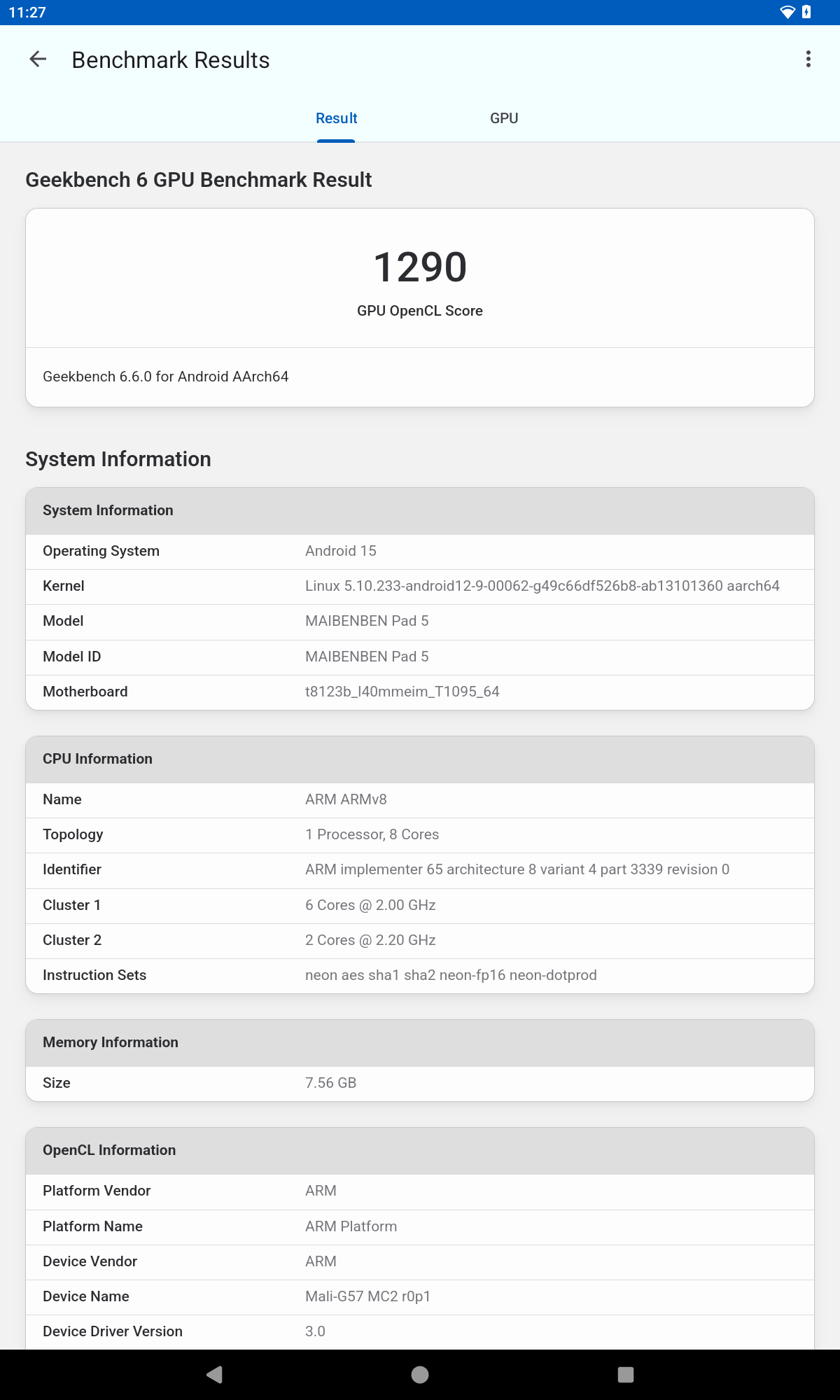Viewport: 840px width, 1400px height.
Task: Tap the Android 15 value
Action: coord(341,551)
